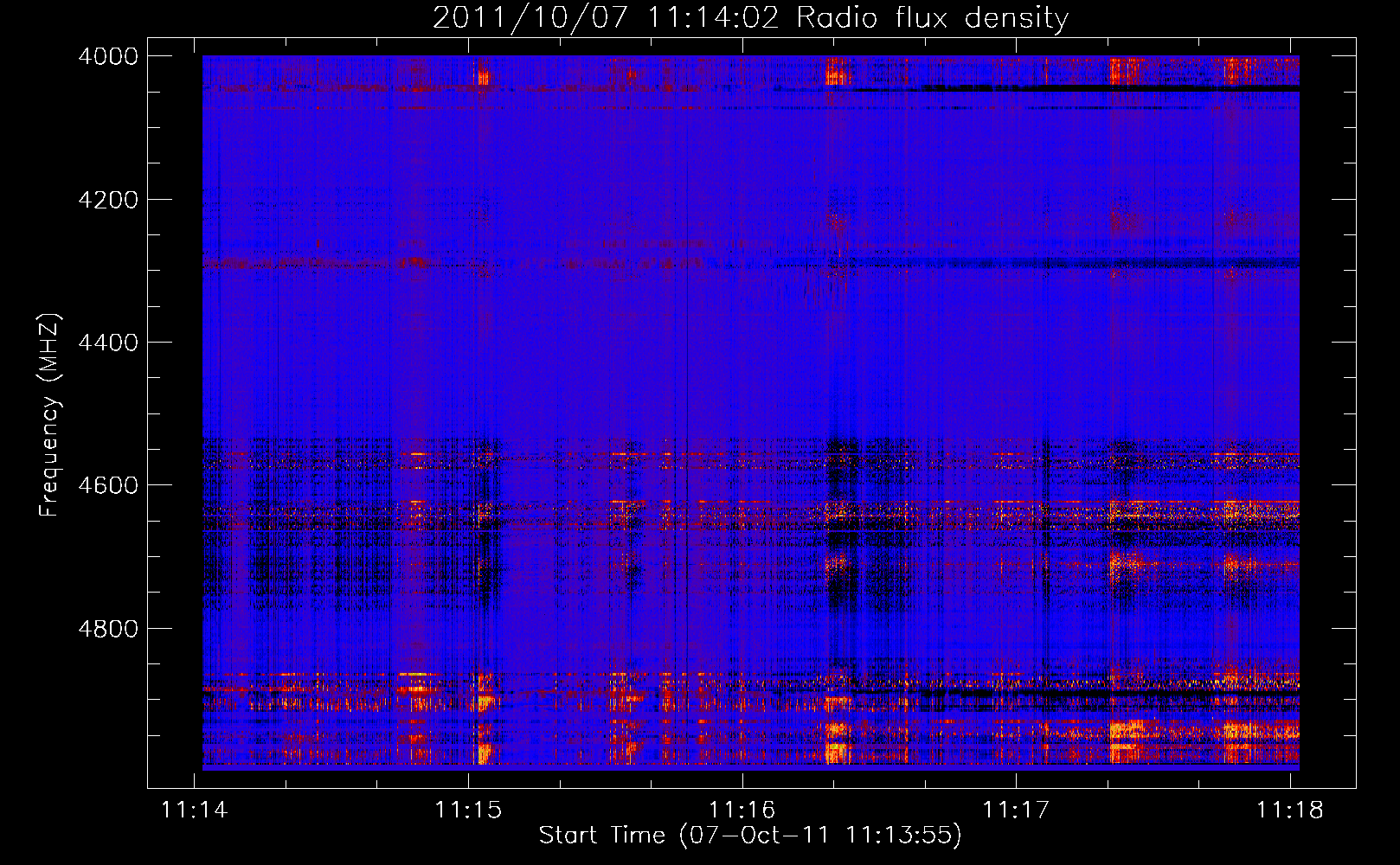Screen dimensions: 1400x865
Task: Click the x-axis time label 11:17
Action: pyautogui.click(x=1016, y=811)
